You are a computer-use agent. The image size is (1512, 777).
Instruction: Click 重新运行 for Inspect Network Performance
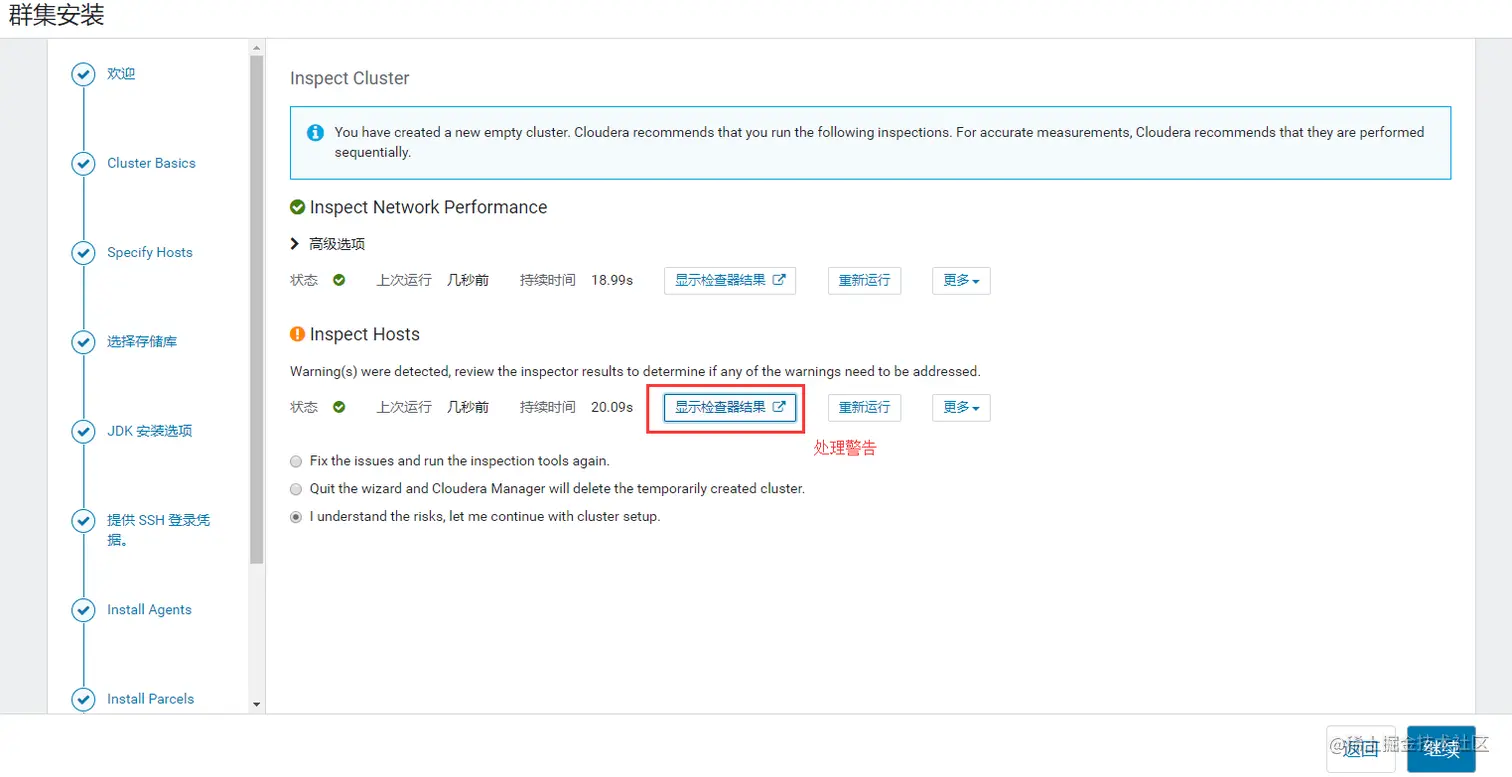point(864,281)
